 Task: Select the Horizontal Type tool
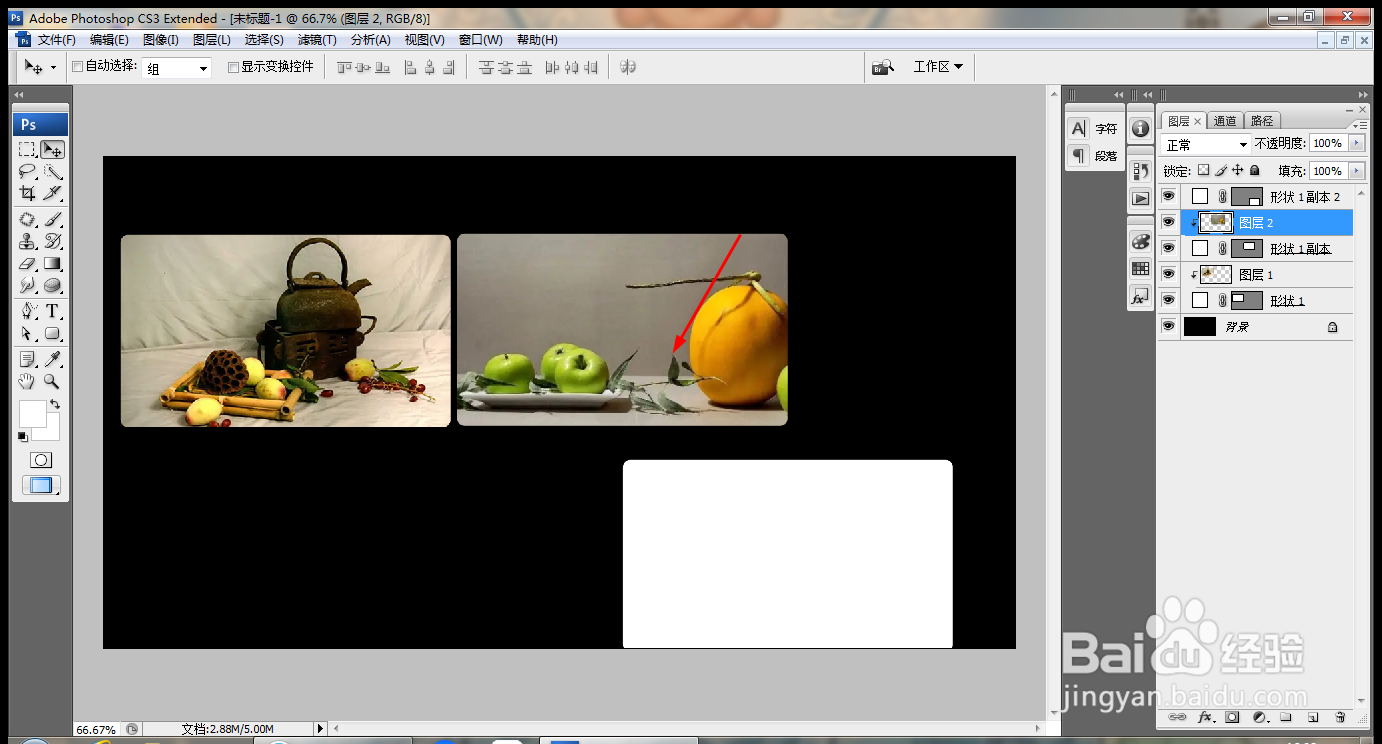pyautogui.click(x=53, y=311)
